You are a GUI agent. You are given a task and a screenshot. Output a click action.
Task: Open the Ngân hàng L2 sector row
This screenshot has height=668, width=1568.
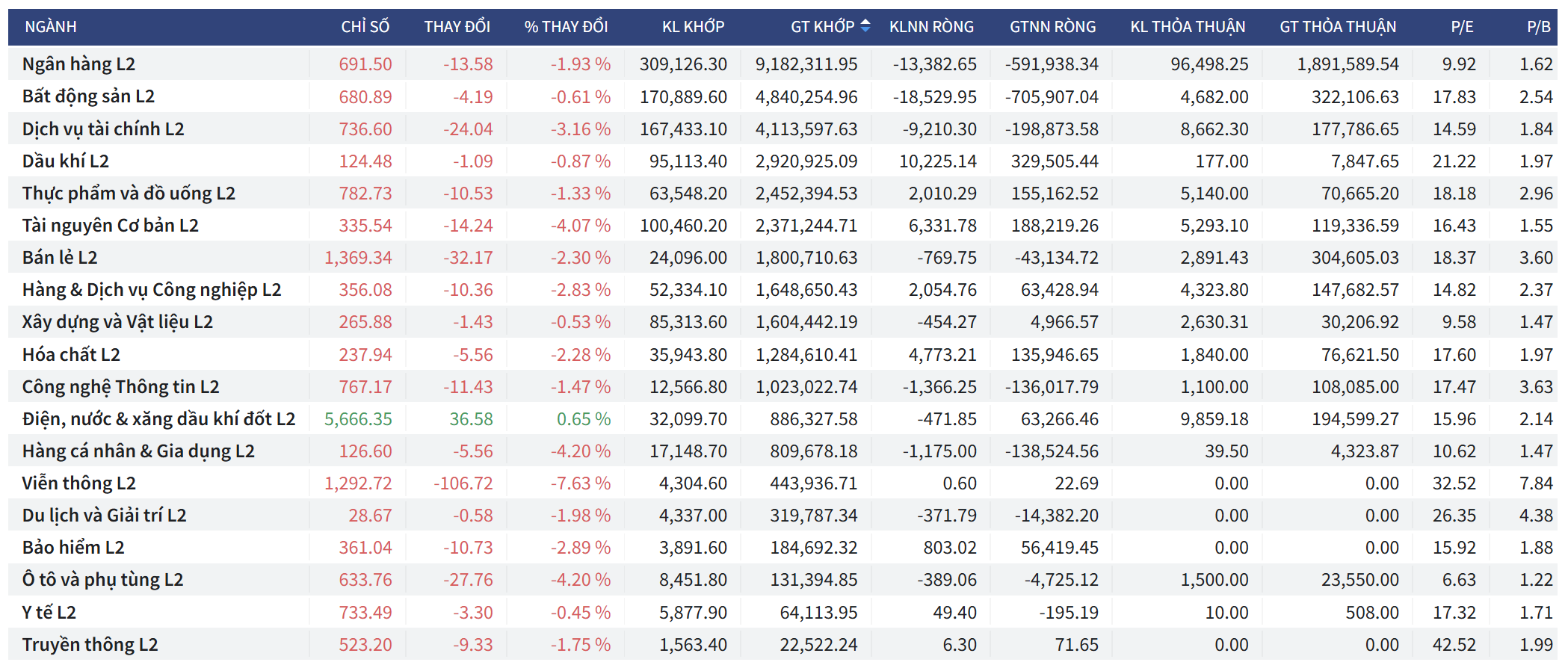78,64
